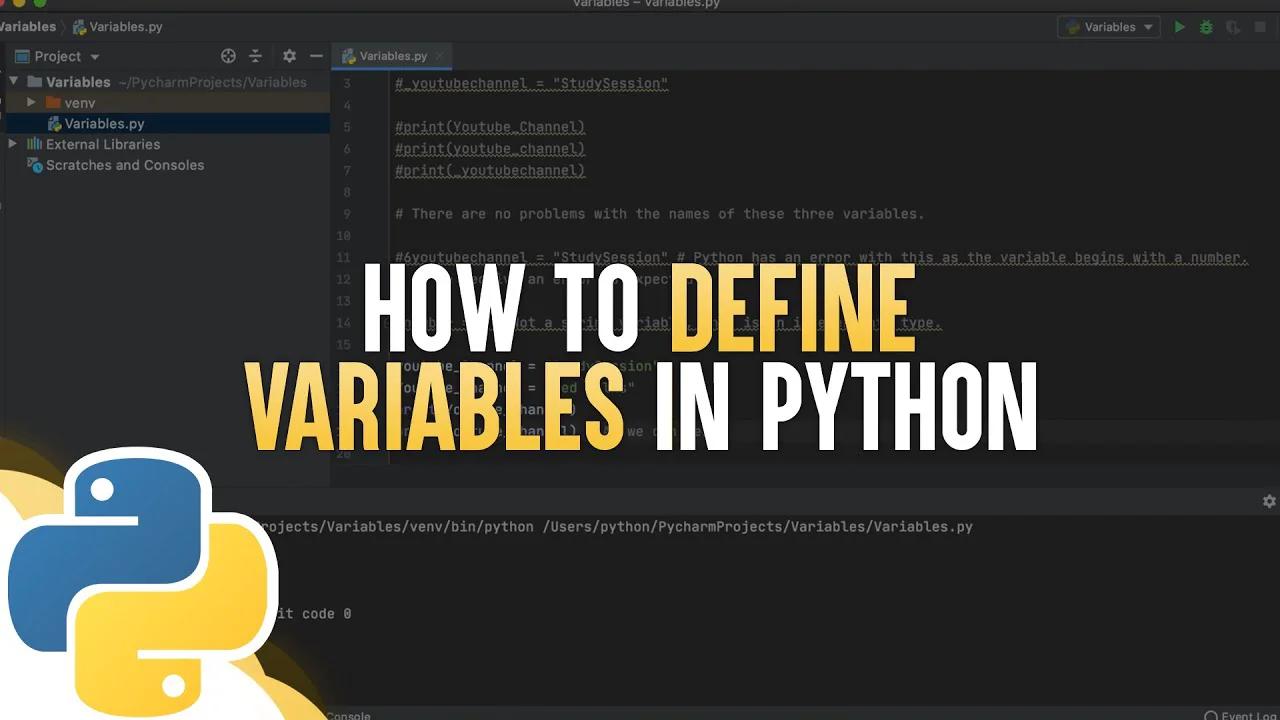
Task: Expand External Libraries node
Action: click(13, 145)
